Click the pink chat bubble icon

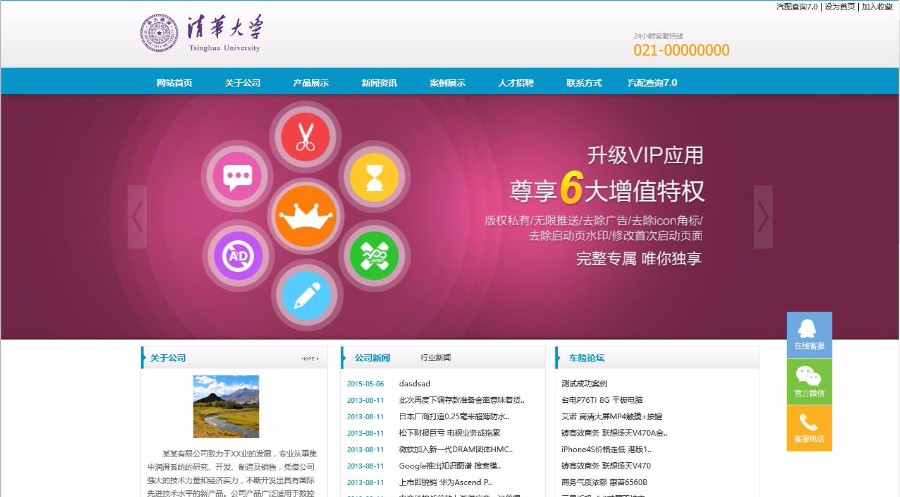point(237,177)
